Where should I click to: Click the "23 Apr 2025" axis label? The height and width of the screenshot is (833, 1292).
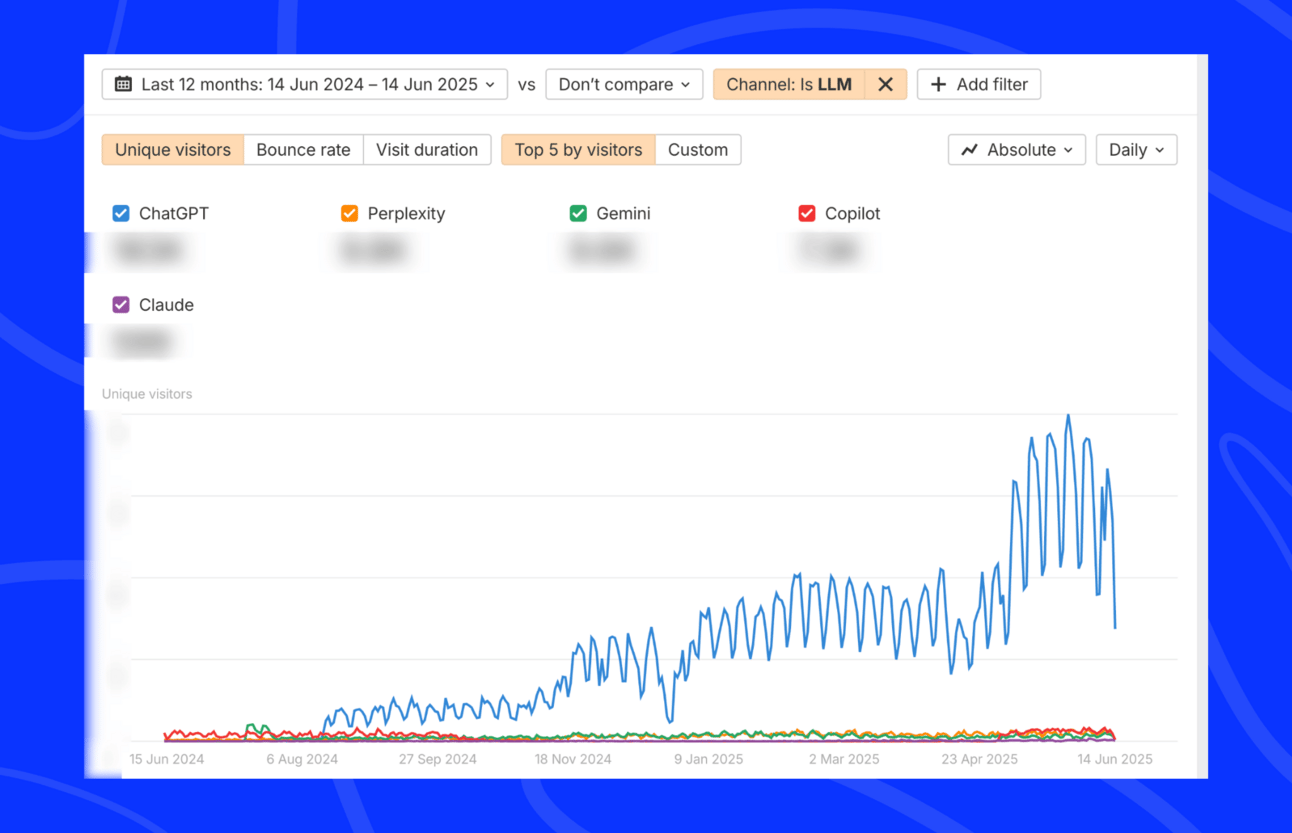point(980,759)
